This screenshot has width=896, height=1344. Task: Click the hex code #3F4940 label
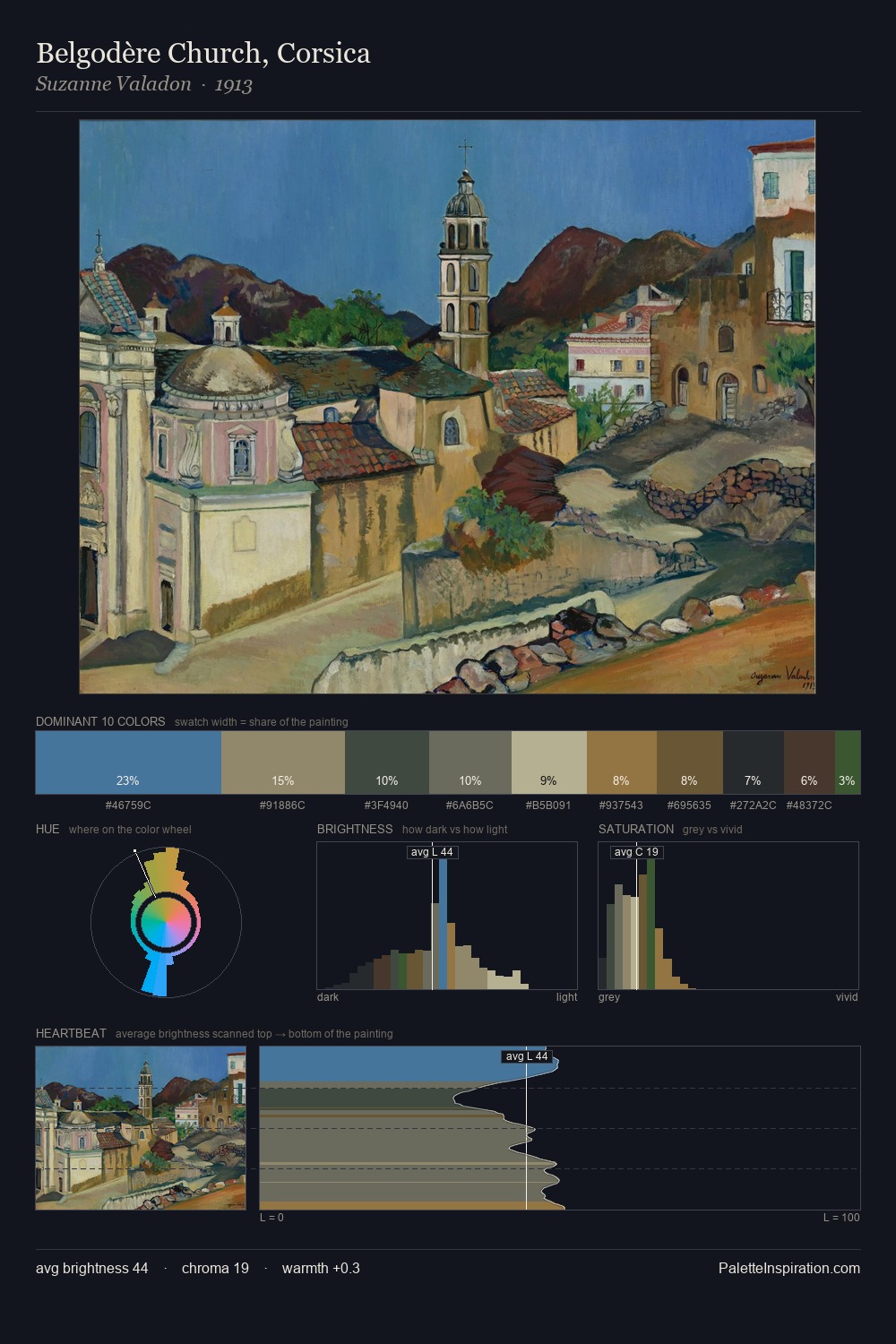coord(386,806)
